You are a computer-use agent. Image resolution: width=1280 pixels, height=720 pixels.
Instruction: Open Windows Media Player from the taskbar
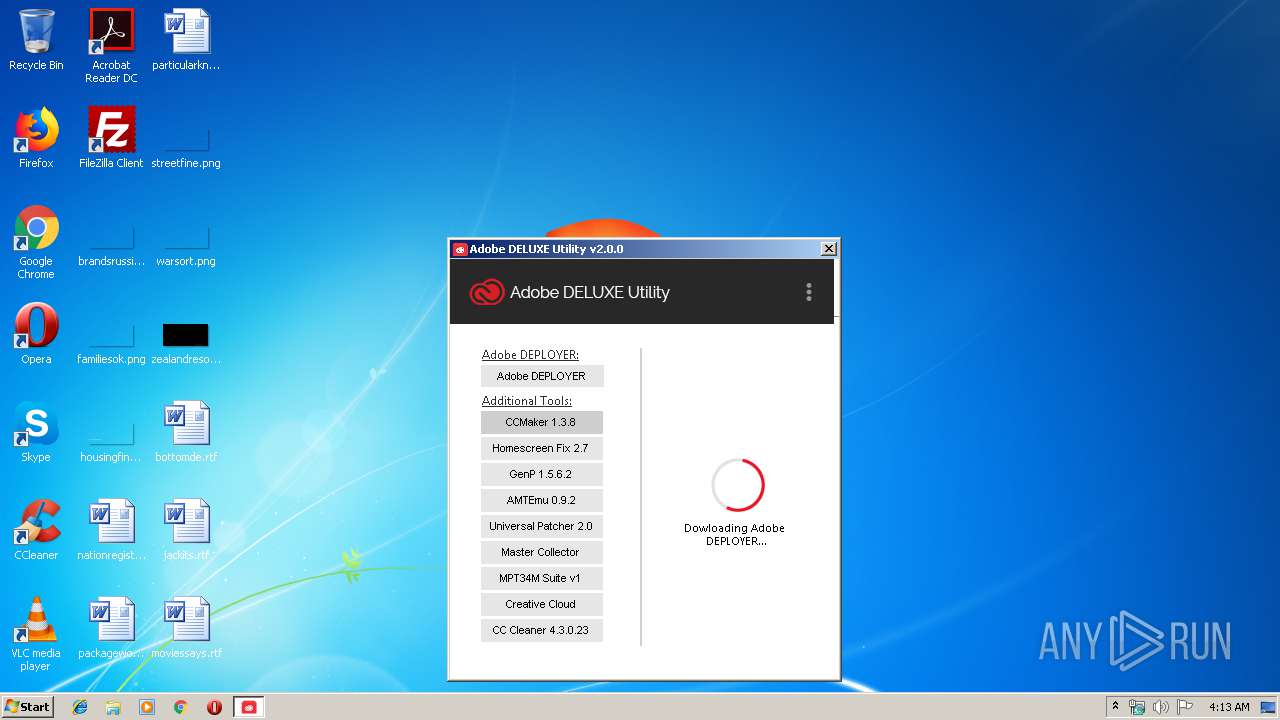[x=147, y=707]
